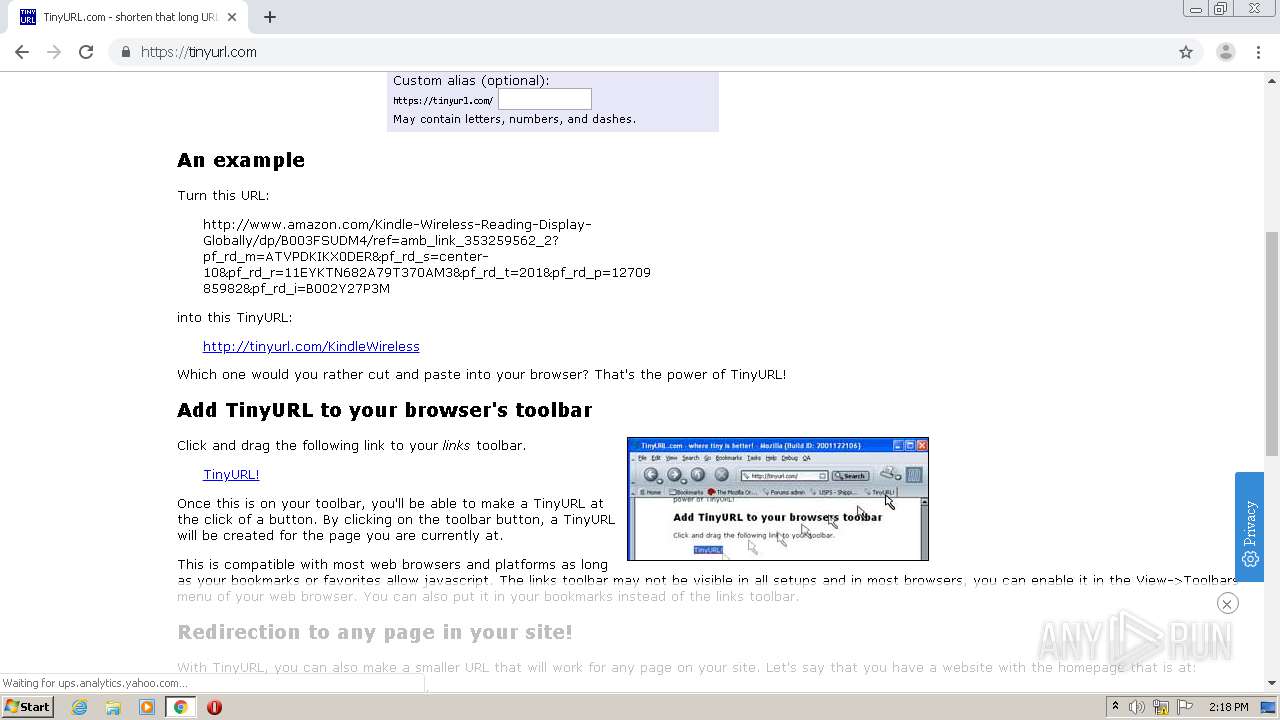Switch to Chrome in the taskbar
This screenshot has width=1280, height=720.
pos(181,707)
